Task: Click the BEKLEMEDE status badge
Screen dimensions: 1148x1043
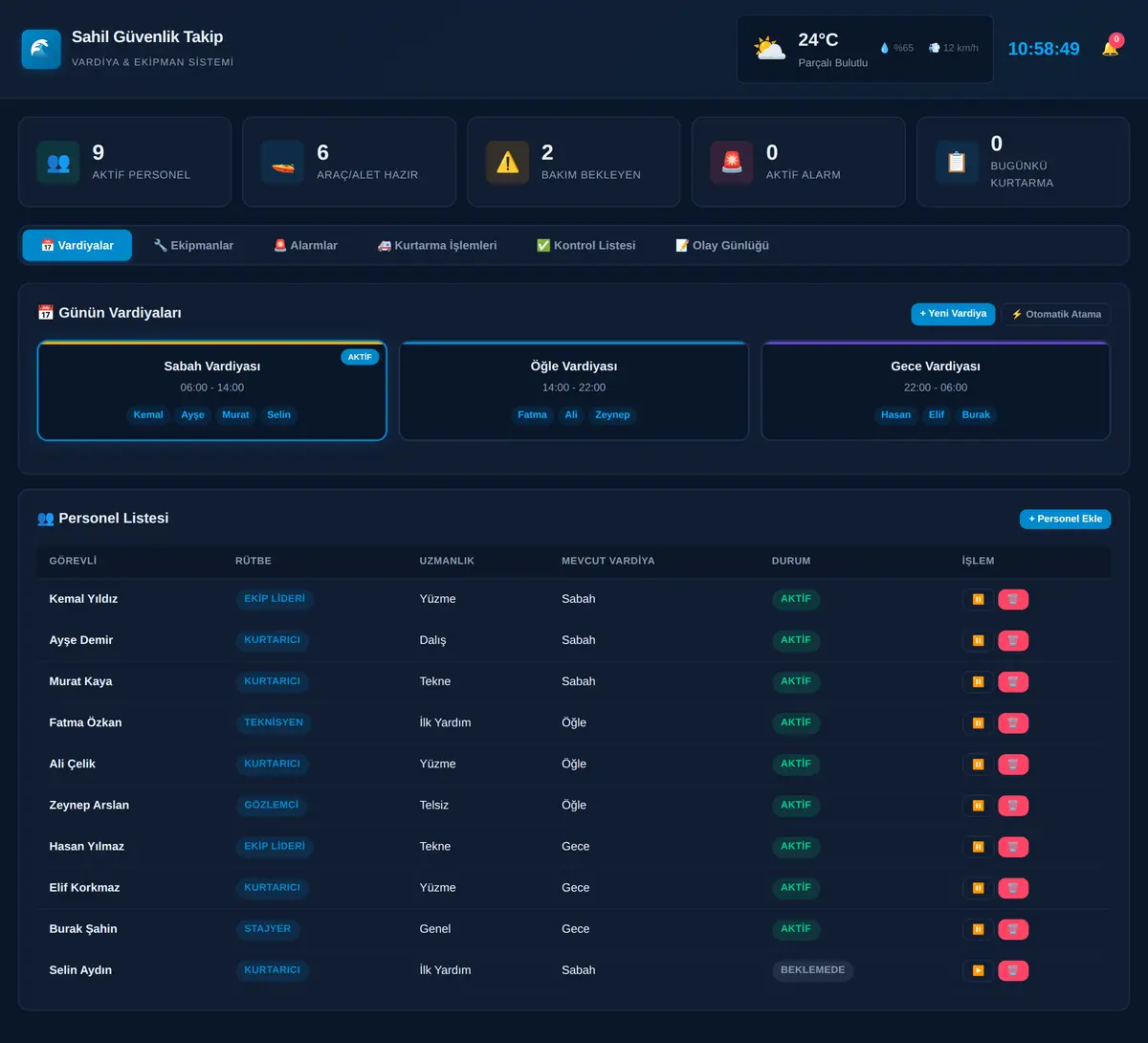Action: click(x=812, y=970)
